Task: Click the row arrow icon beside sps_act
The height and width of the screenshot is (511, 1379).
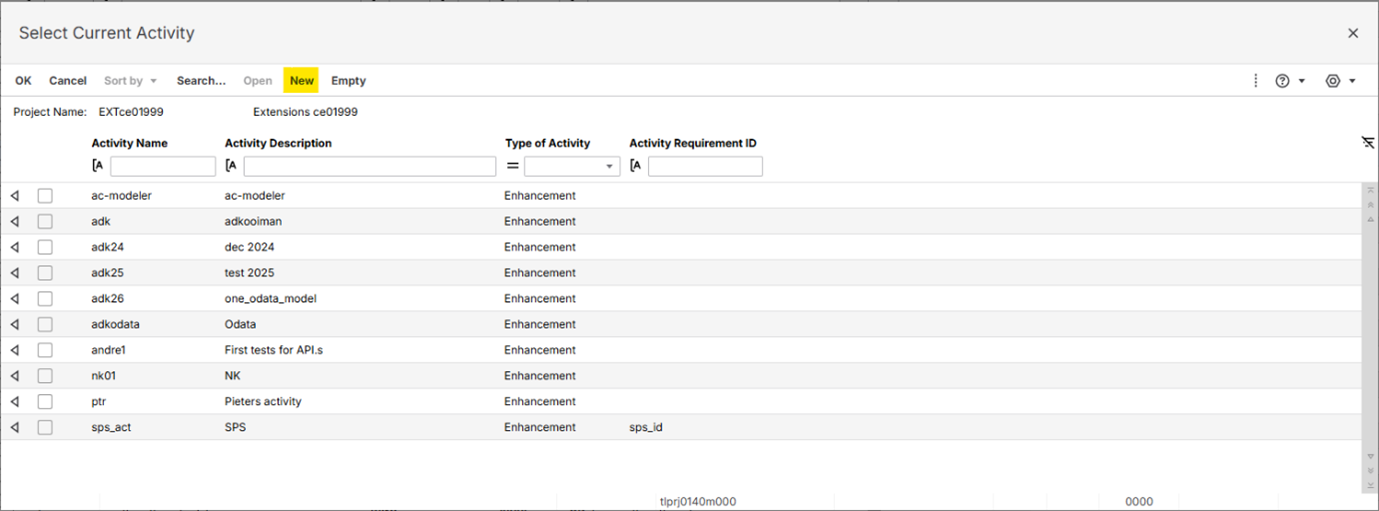Action: (x=15, y=428)
